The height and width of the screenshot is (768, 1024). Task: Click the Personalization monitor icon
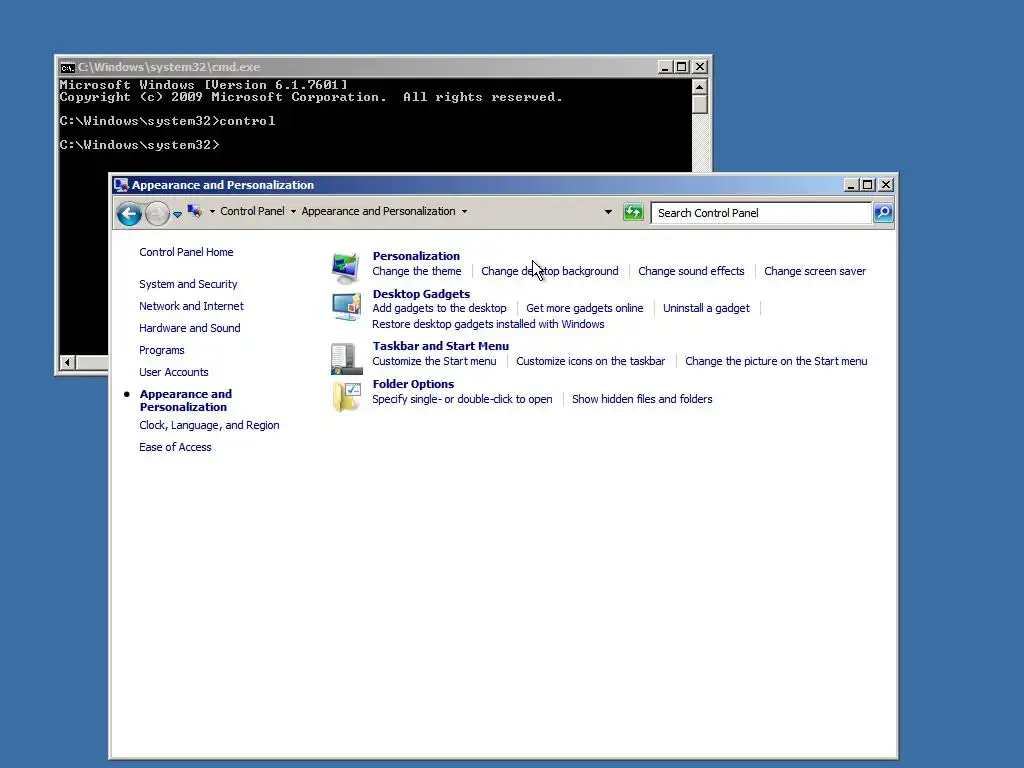(x=345, y=268)
